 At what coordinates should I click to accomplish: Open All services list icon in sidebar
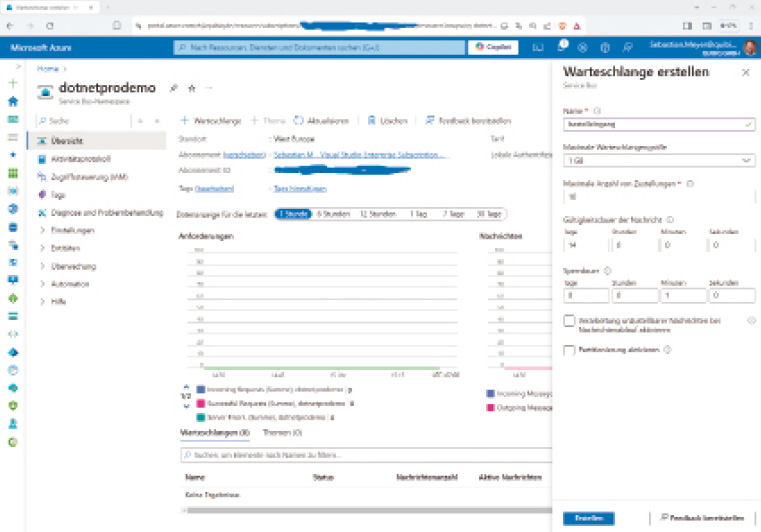[13, 137]
